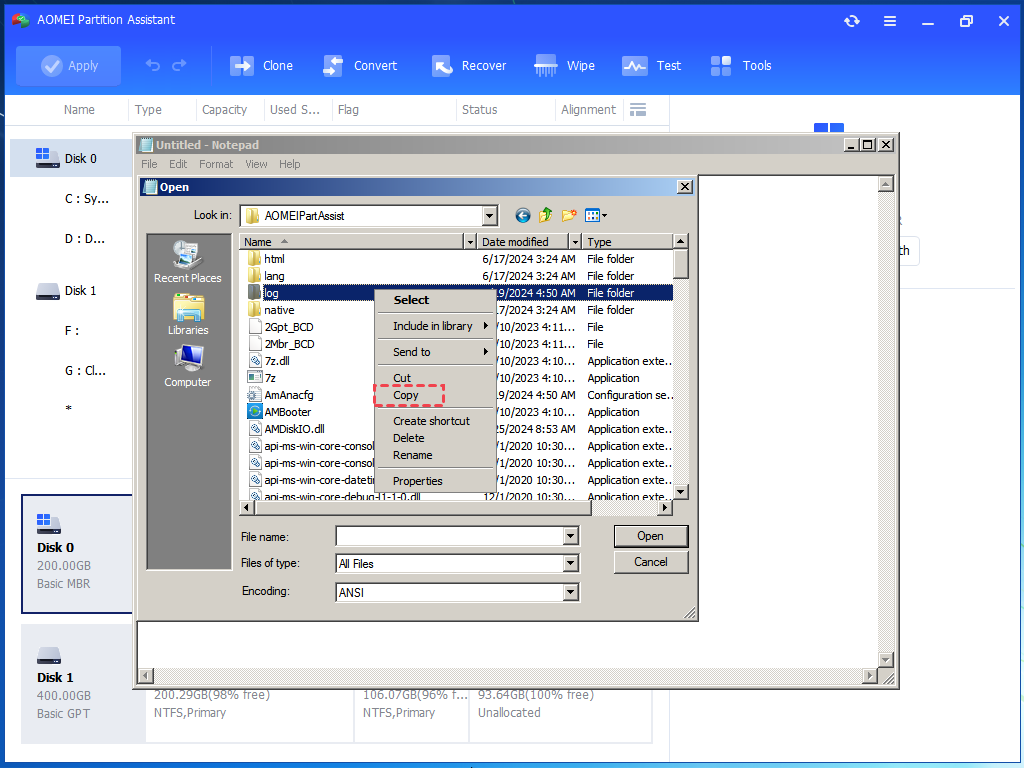Expand the Send to submenu
The width and height of the screenshot is (1024, 768).
coord(436,352)
